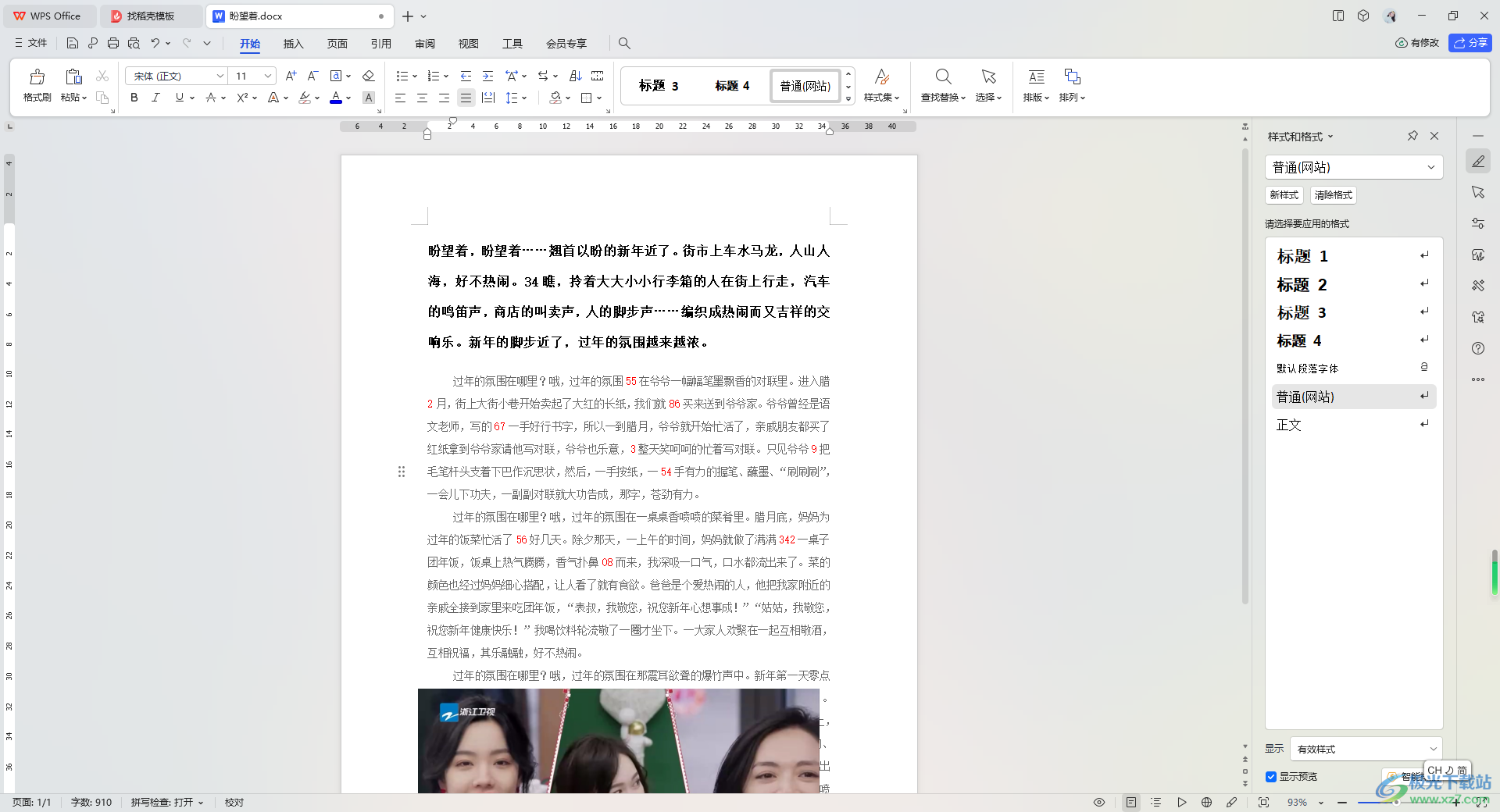Click the Find and Replace magnifier icon
Screen dimensions: 1500x812
pos(943,77)
